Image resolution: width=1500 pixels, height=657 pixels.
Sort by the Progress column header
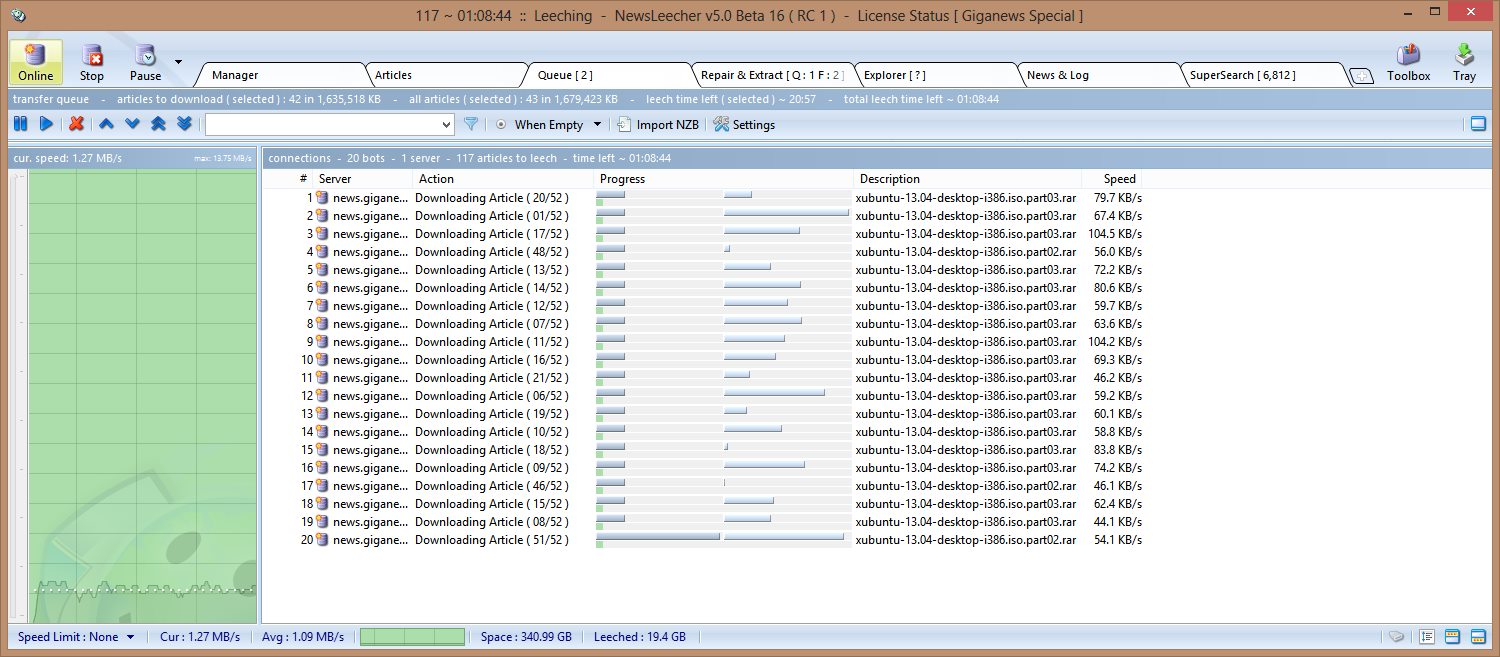tap(723, 179)
